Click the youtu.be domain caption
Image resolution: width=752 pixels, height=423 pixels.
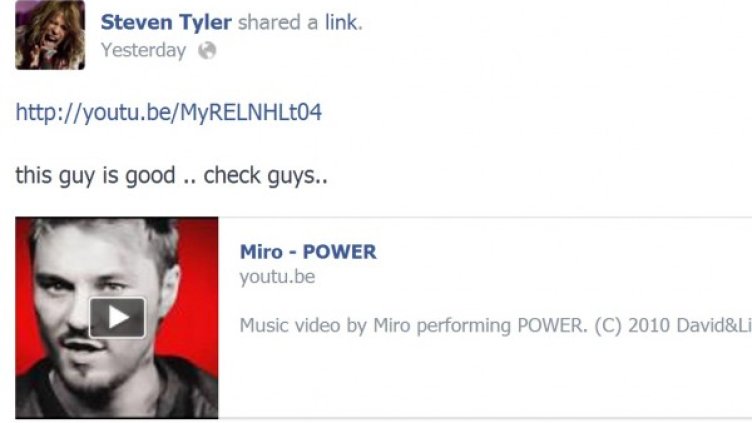click(x=277, y=277)
